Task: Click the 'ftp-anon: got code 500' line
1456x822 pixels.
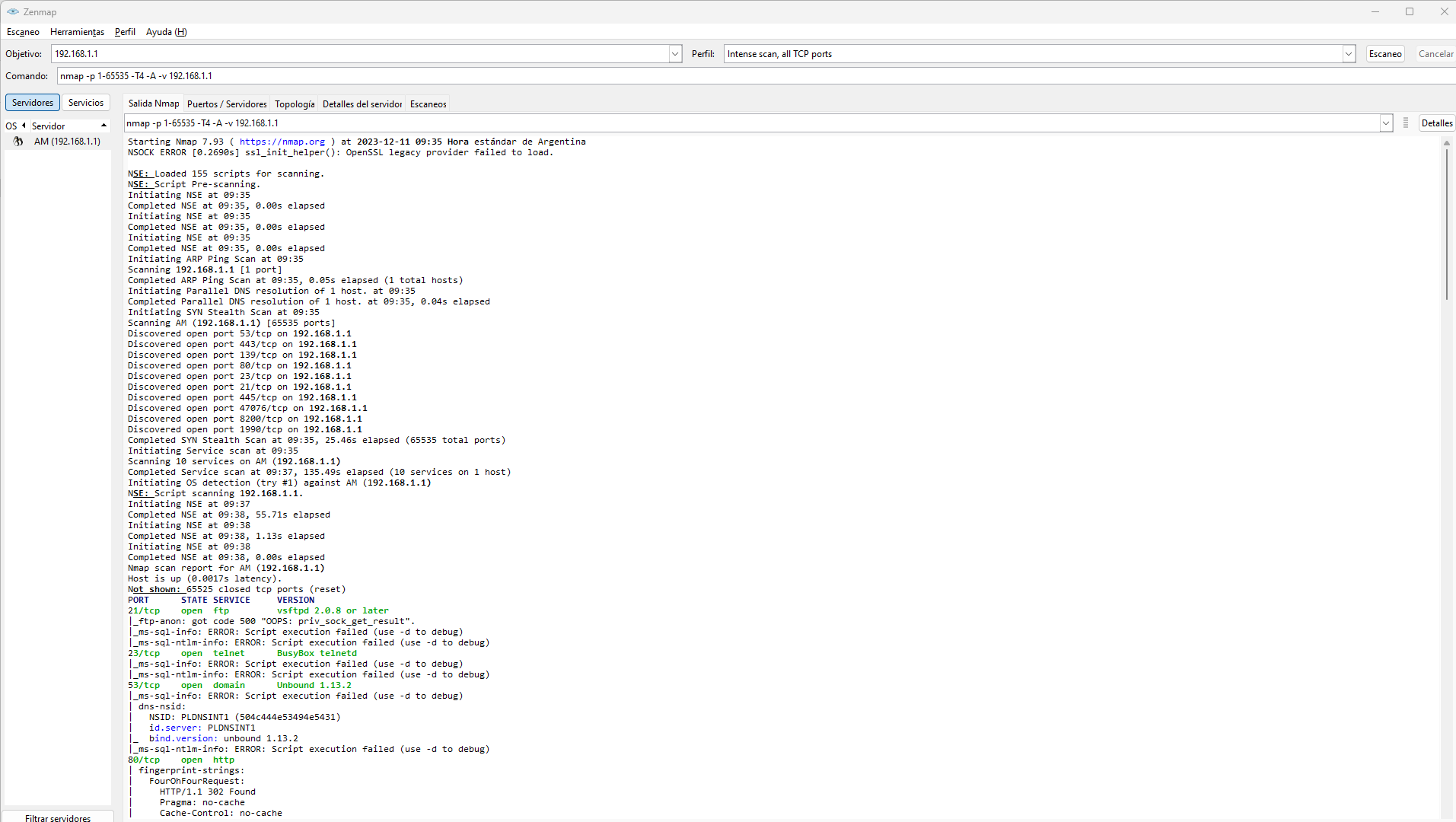Action: [x=273, y=621]
